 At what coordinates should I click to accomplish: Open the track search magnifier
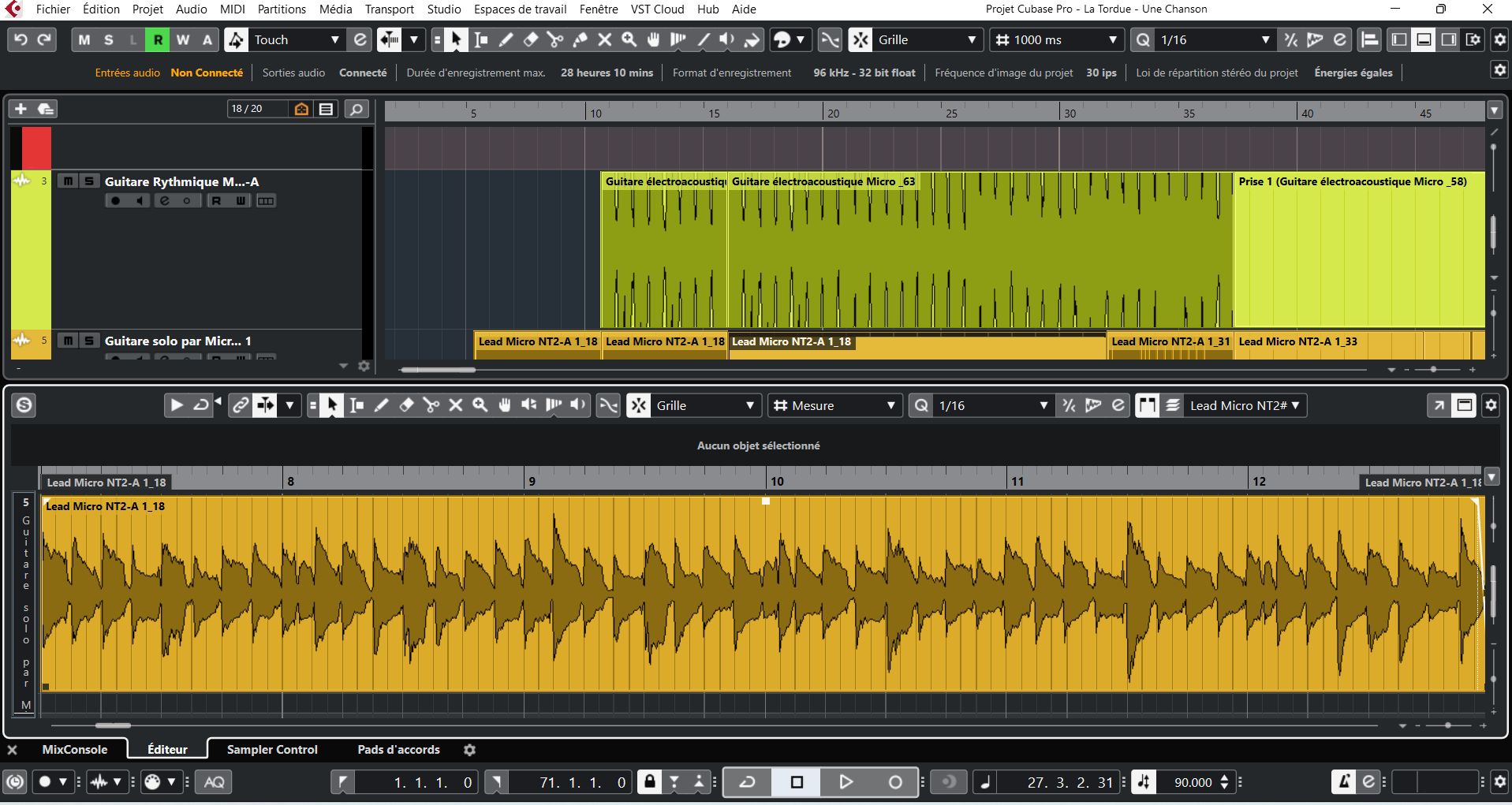click(x=357, y=109)
